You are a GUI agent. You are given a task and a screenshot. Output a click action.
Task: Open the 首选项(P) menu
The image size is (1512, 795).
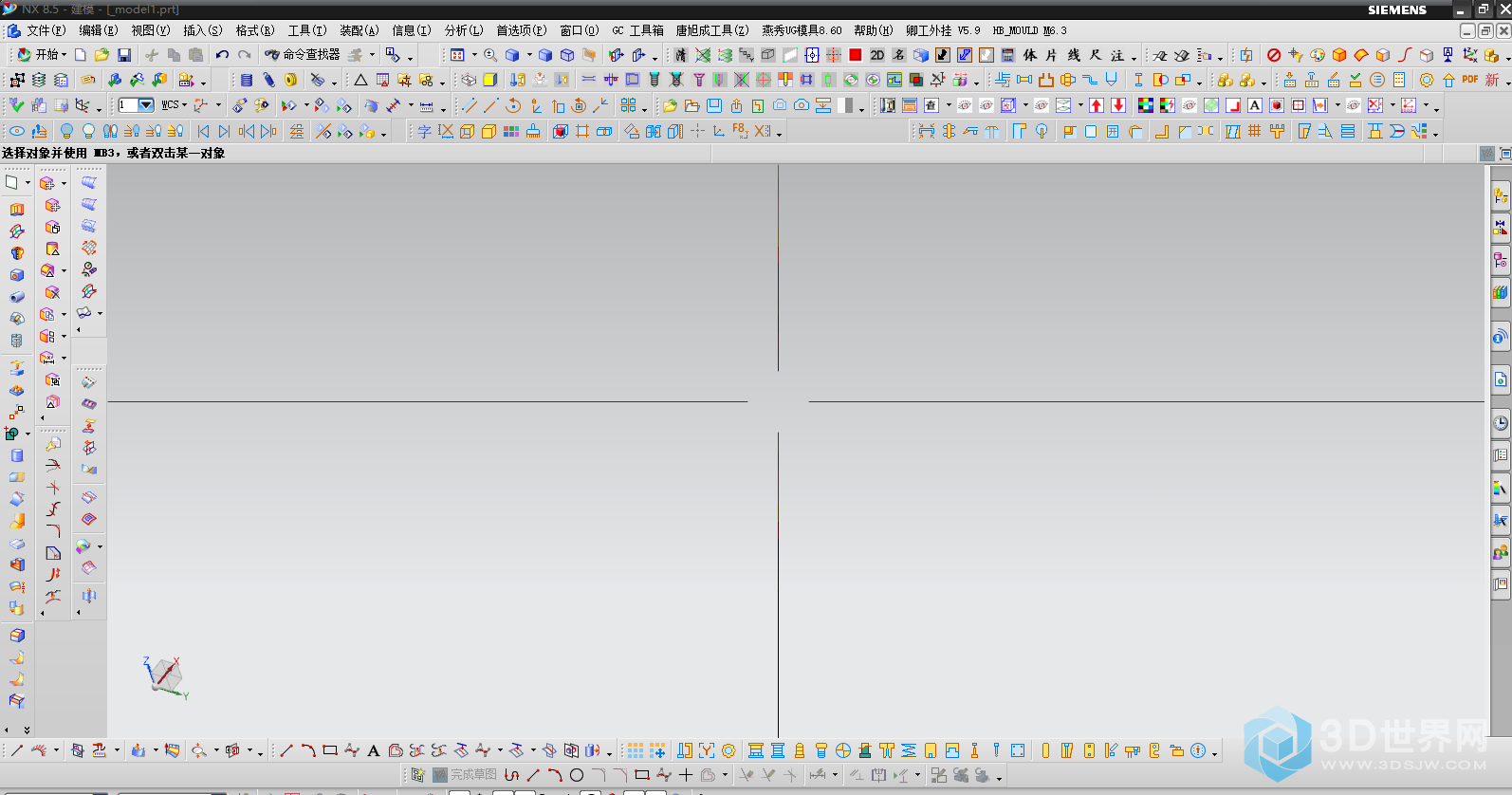(x=522, y=30)
